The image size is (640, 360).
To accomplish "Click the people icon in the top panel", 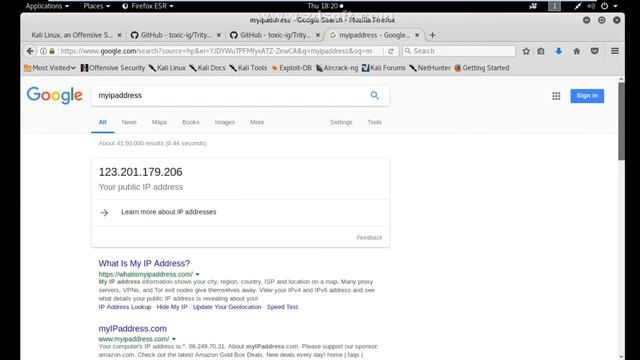I will [533, 6].
